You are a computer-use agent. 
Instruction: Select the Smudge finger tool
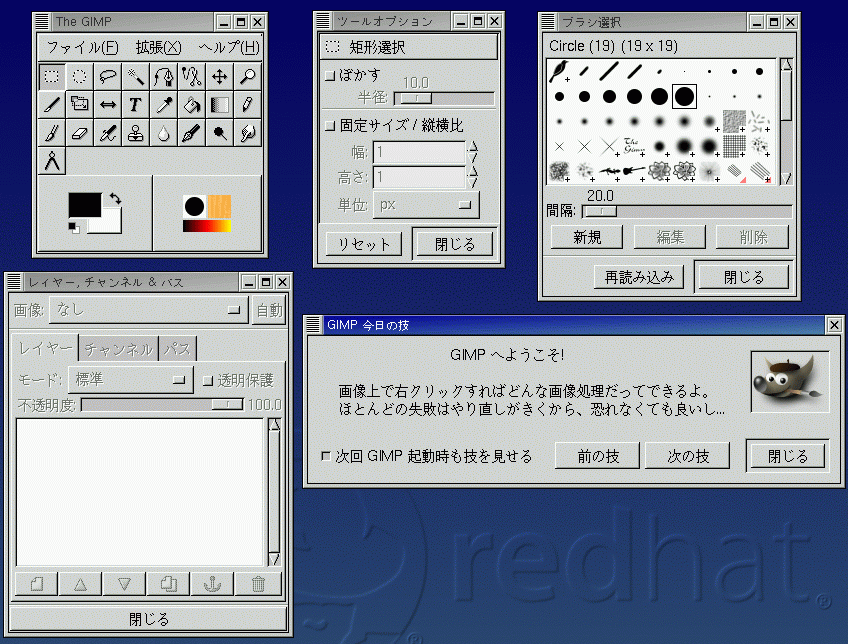[x=248, y=132]
